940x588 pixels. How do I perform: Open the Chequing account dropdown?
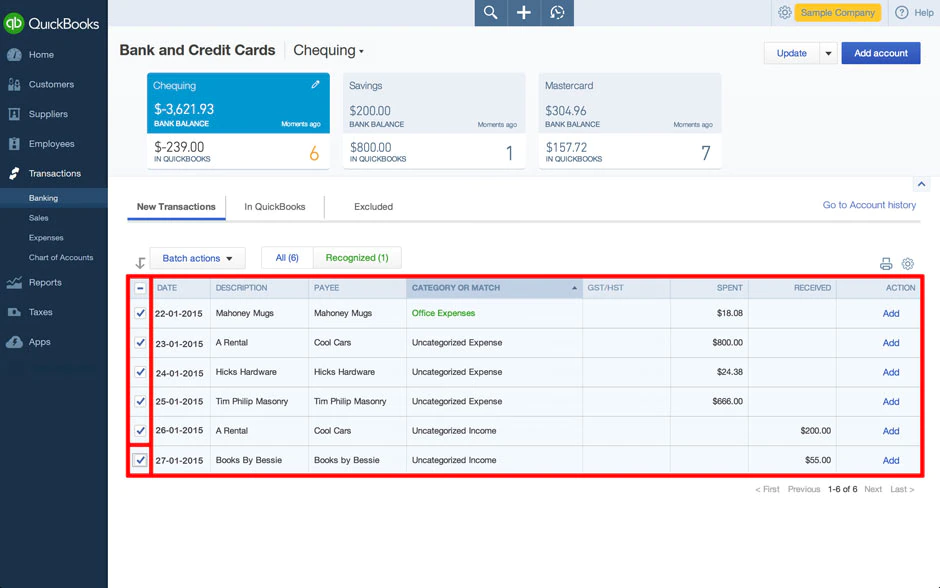[x=328, y=50]
